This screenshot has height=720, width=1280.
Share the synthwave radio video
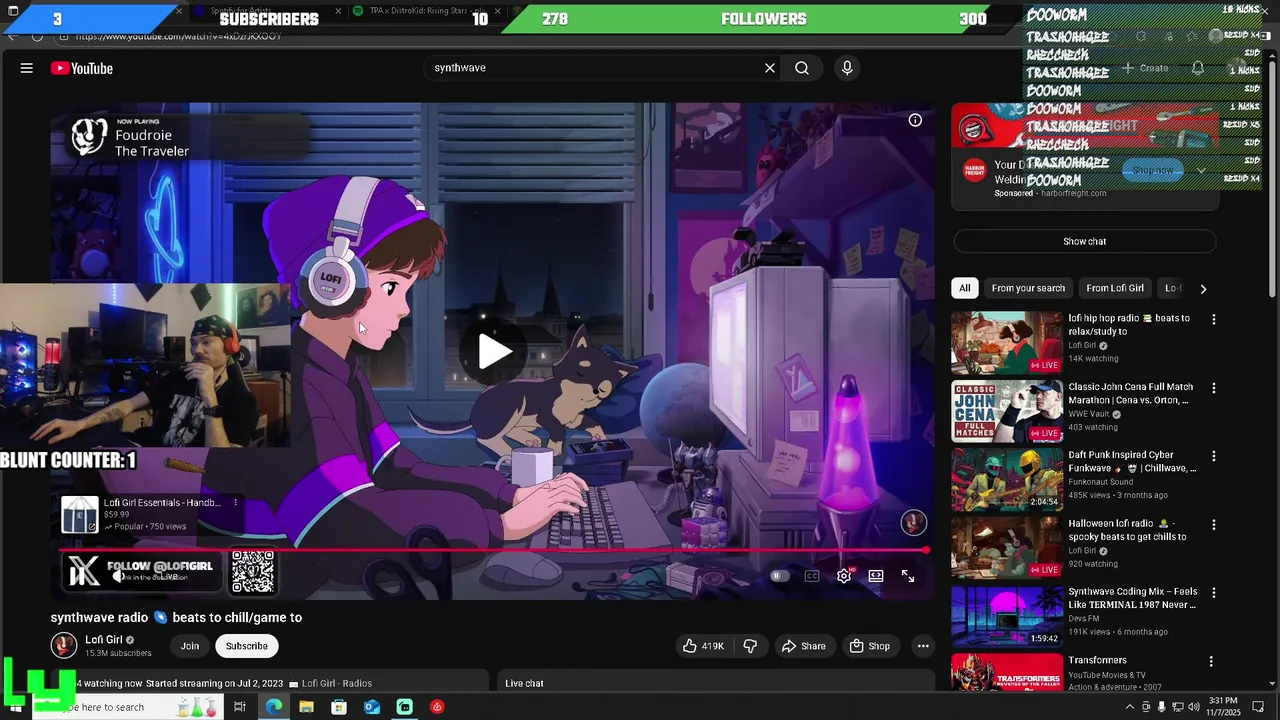tap(804, 646)
